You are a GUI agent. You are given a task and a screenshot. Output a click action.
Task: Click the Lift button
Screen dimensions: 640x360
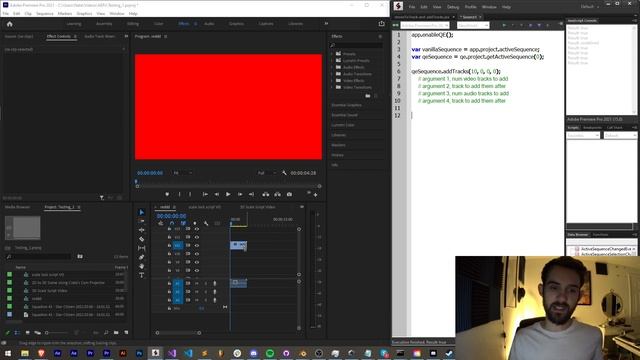click(x=266, y=194)
